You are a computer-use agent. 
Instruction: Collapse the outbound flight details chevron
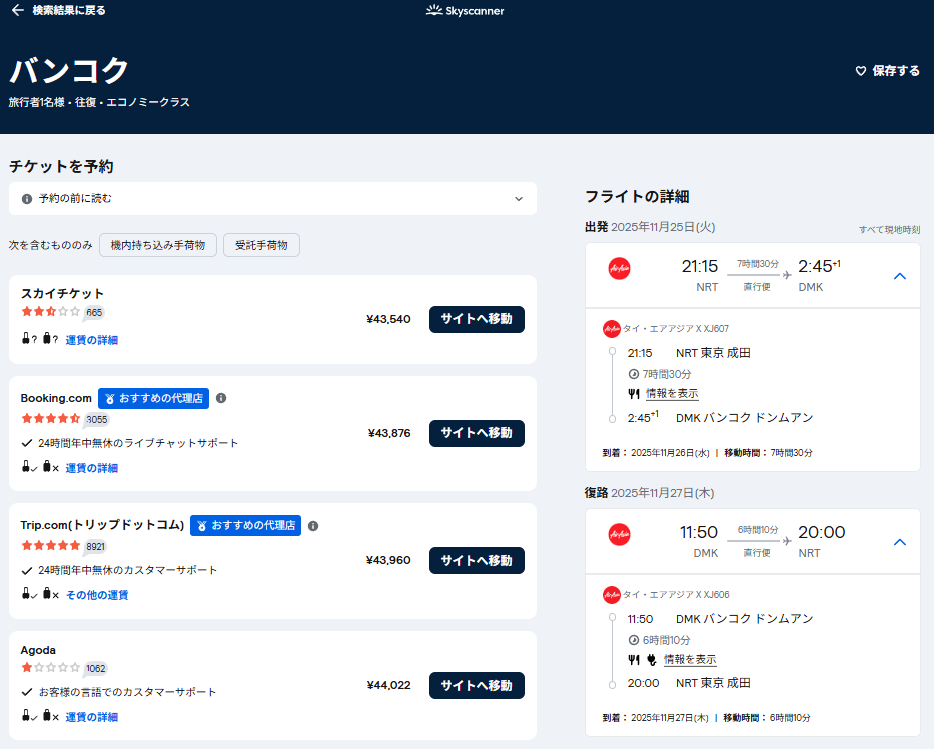[899, 275]
